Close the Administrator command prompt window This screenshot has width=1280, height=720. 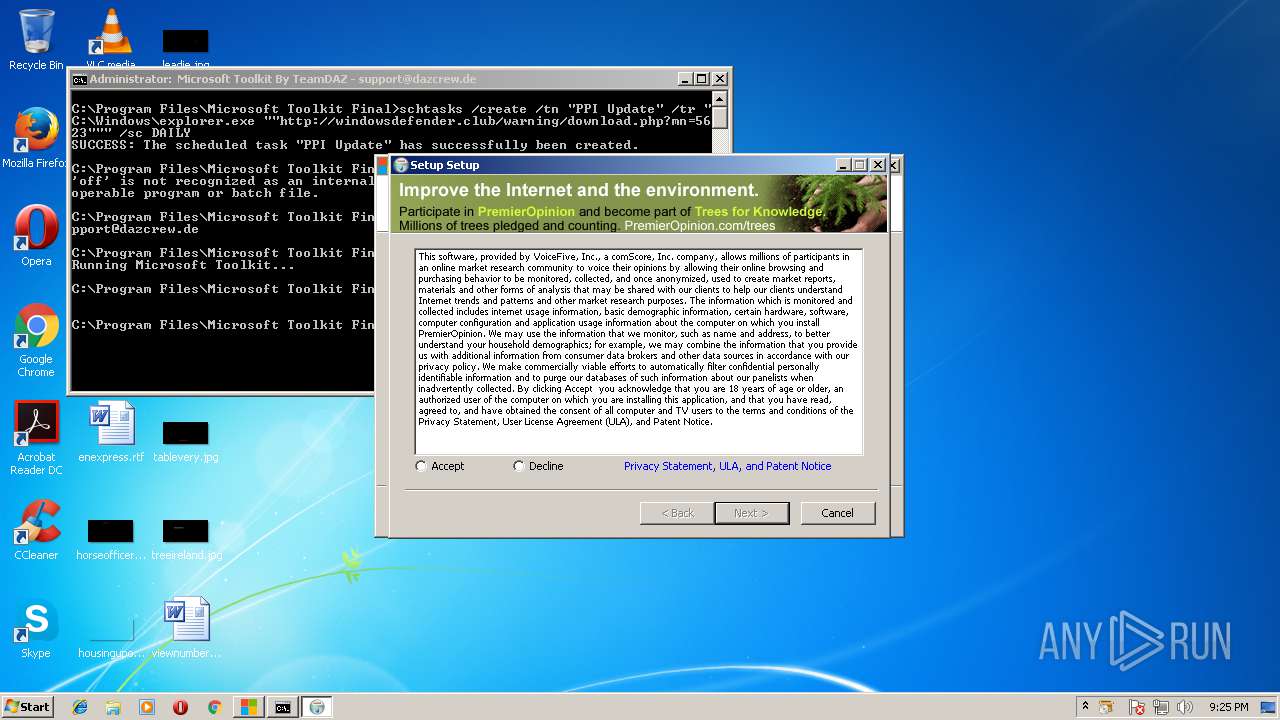click(x=720, y=79)
